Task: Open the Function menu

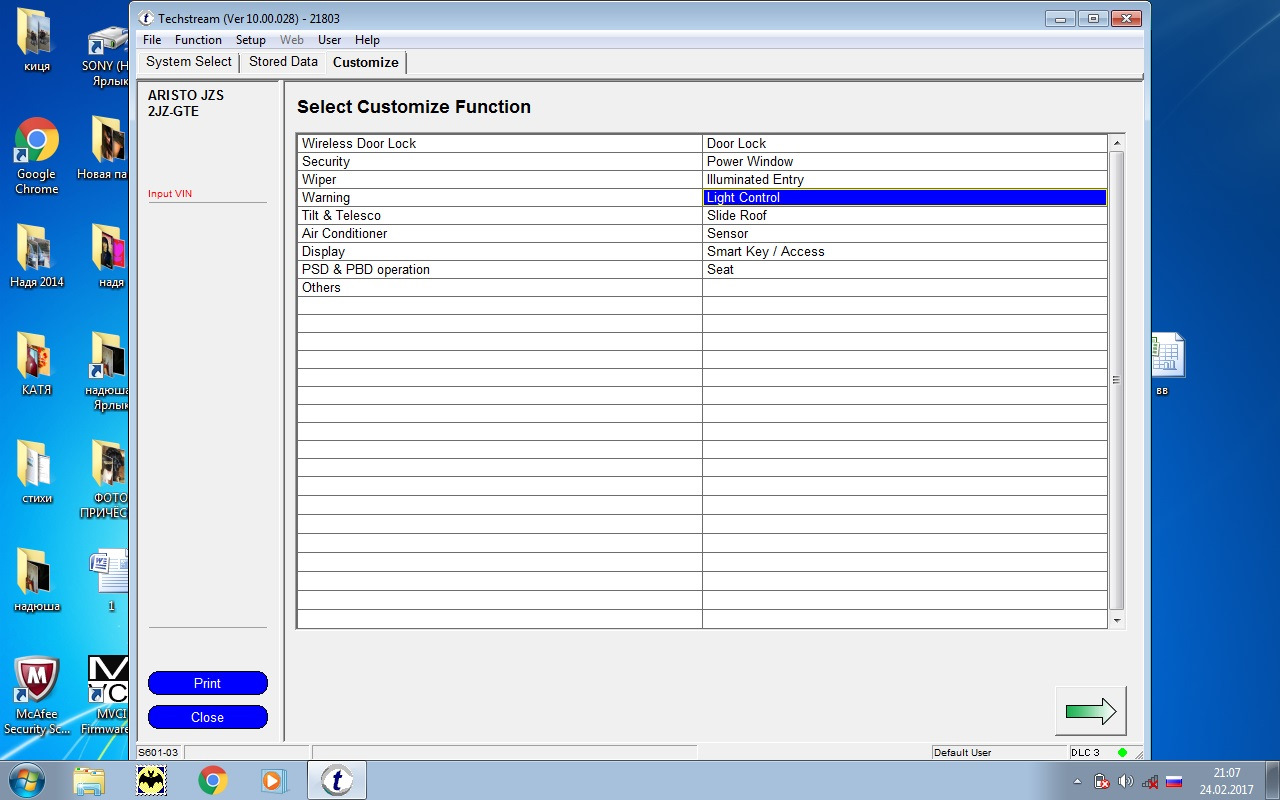Action: [x=198, y=40]
